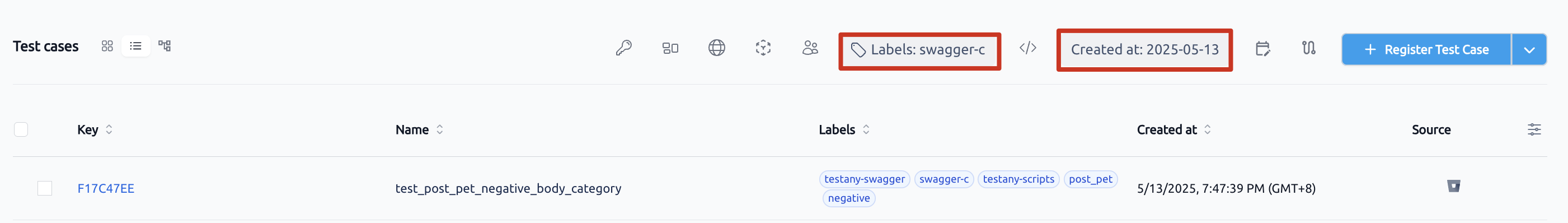Open the key filter icon
This screenshot has width=1568, height=223.
[623, 48]
